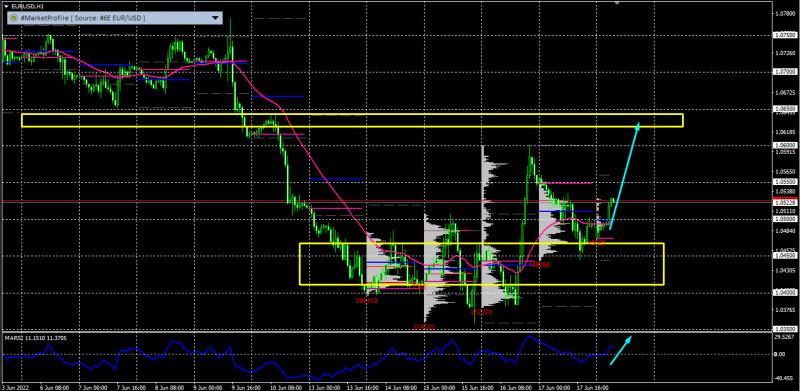Select the #MarketProfile source text field
800x391 pixels.
(x=115, y=18)
